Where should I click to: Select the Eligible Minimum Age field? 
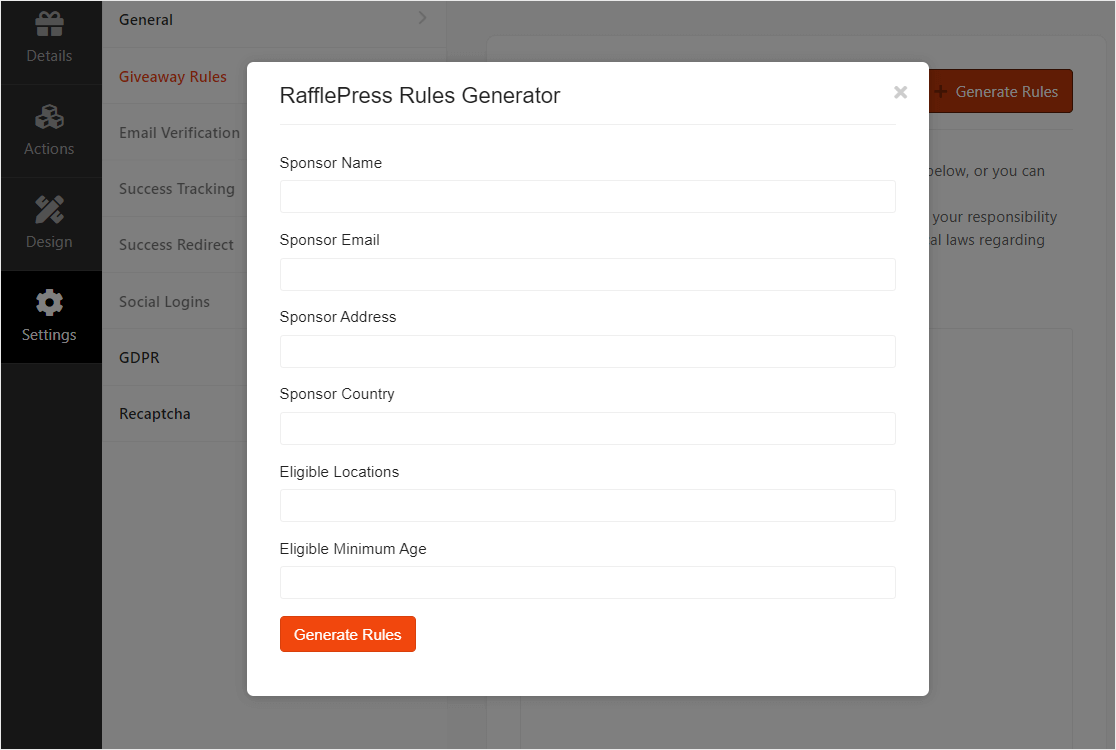[x=587, y=582]
